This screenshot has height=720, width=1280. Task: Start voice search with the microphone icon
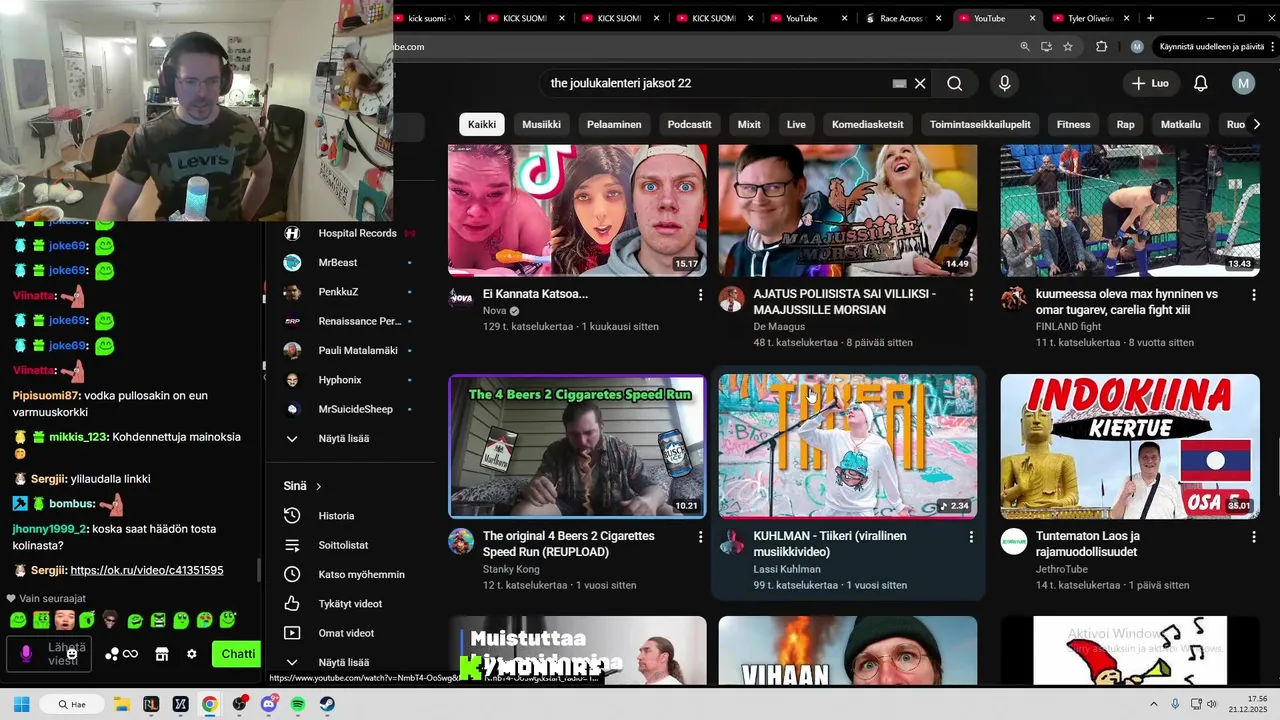[1005, 84]
